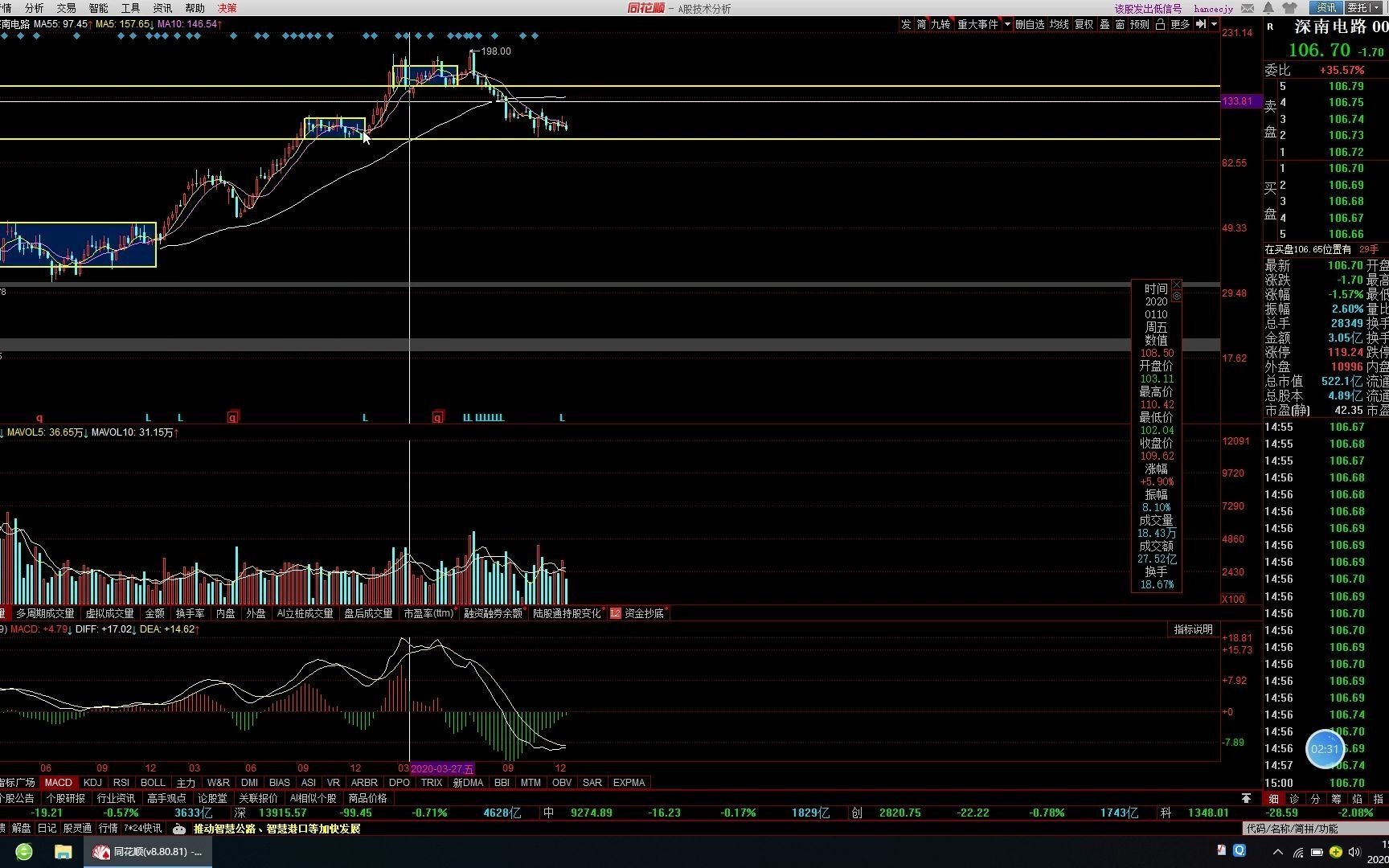1389x868 pixels.
Task: Open the 智能 menu
Action: point(98,8)
